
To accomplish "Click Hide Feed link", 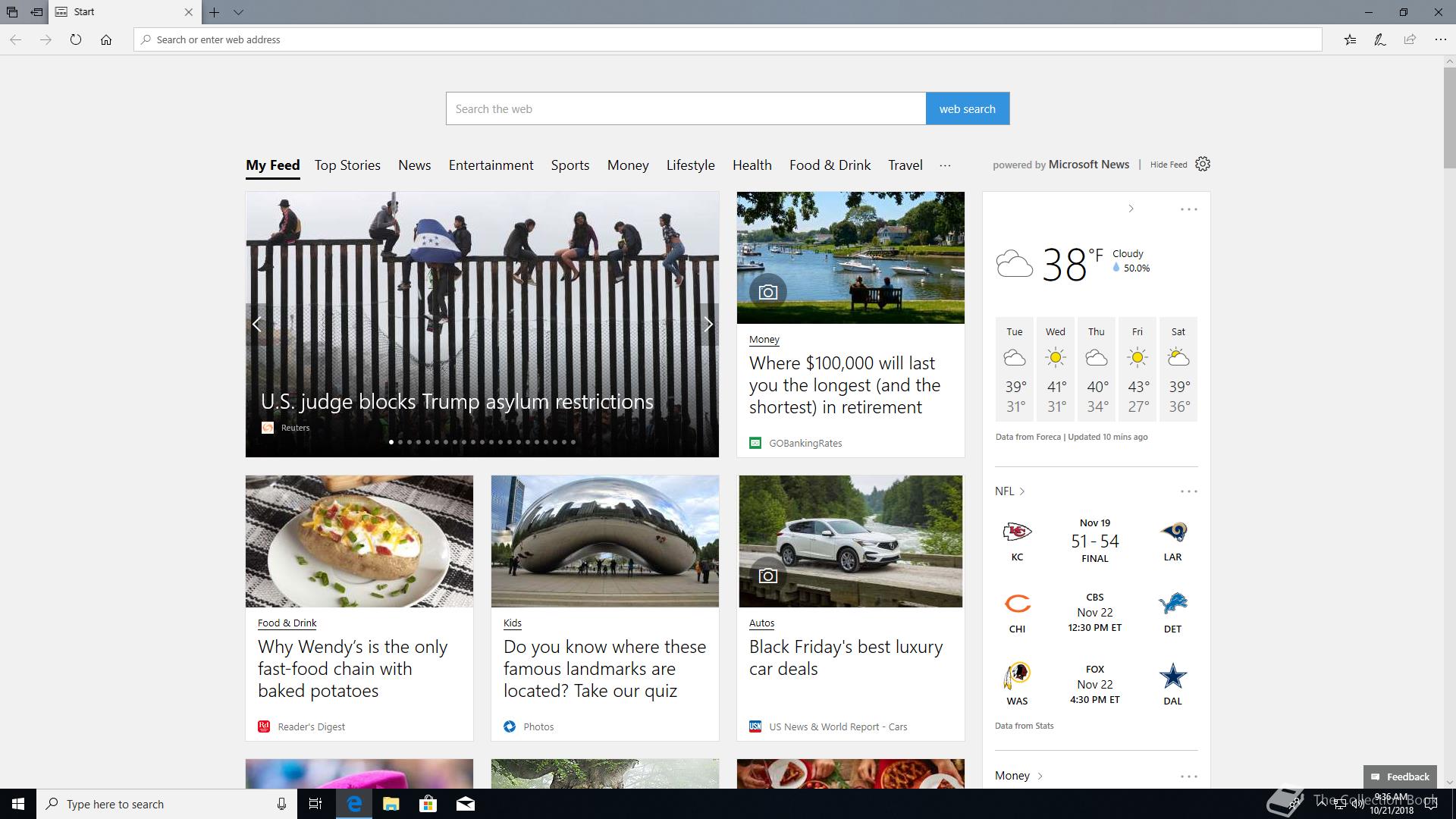I will (x=1169, y=165).
